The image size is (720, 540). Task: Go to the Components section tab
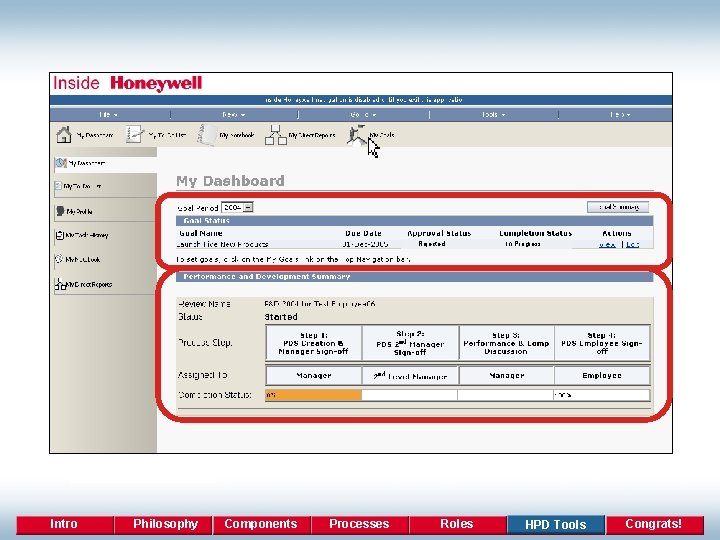261,524
